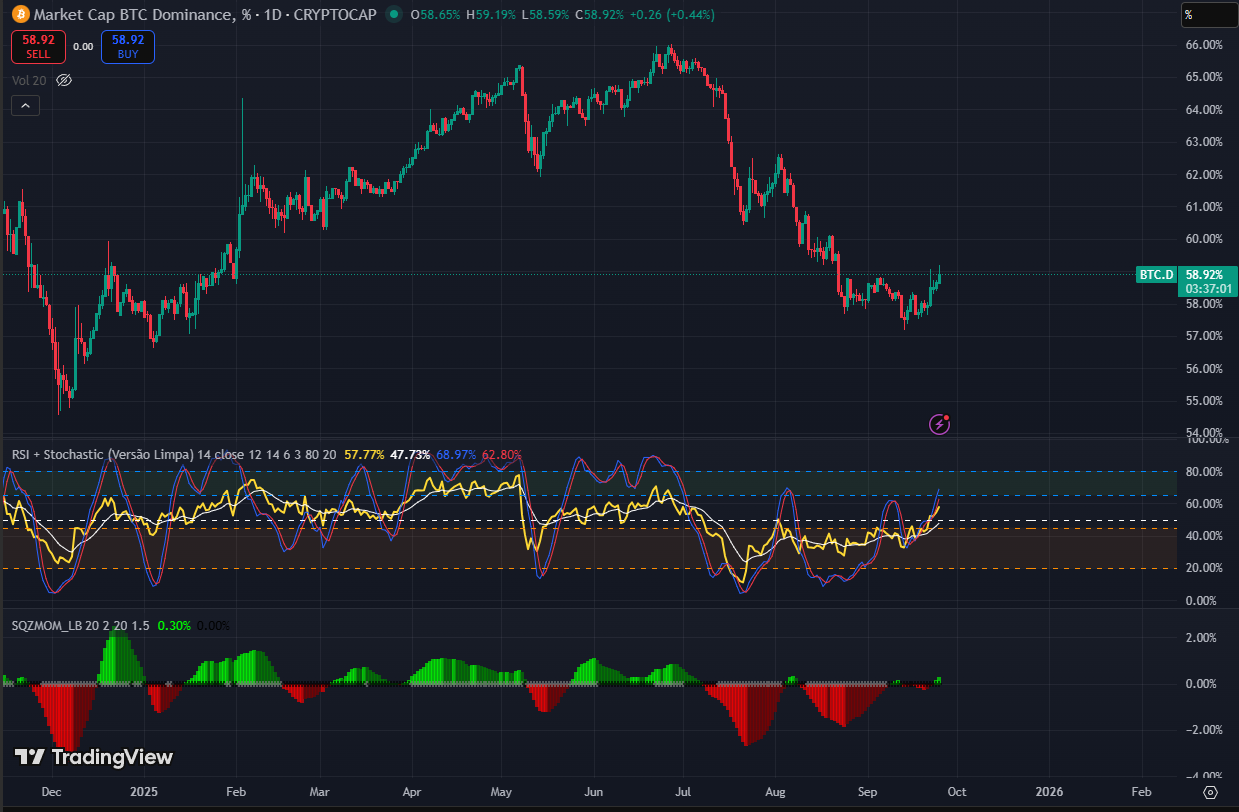Click the 20.00% RSI scale label

click(1205, 568)
